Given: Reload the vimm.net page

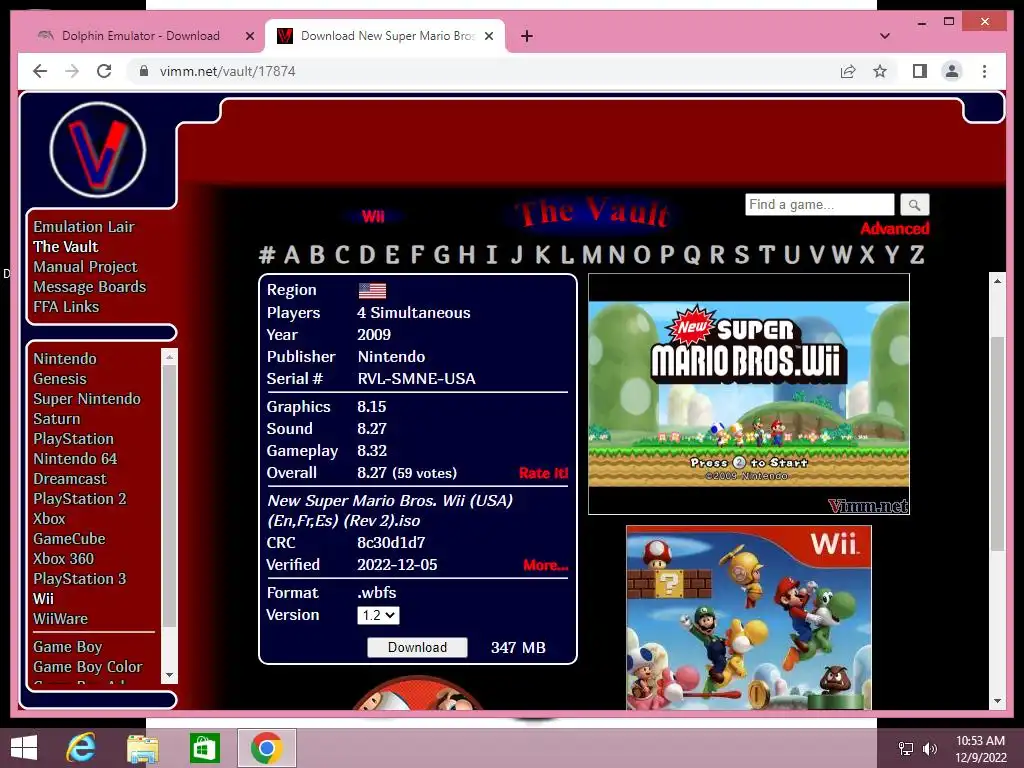Looking at the screenshot, I should [104, 71].
